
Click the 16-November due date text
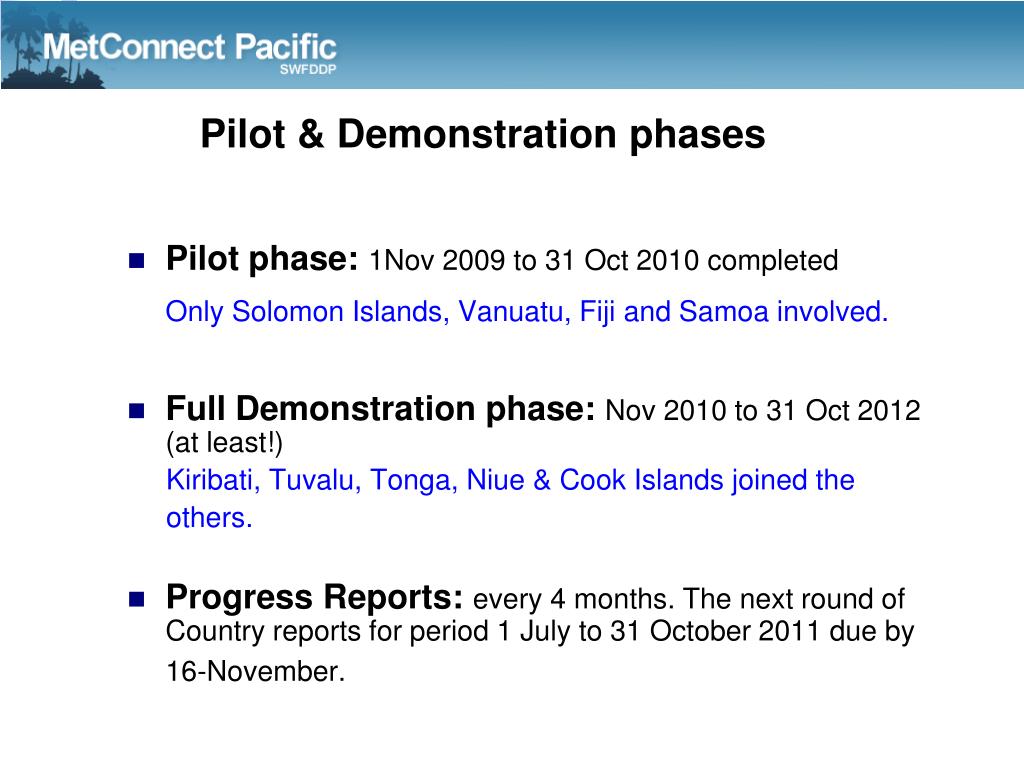point(255,671)
